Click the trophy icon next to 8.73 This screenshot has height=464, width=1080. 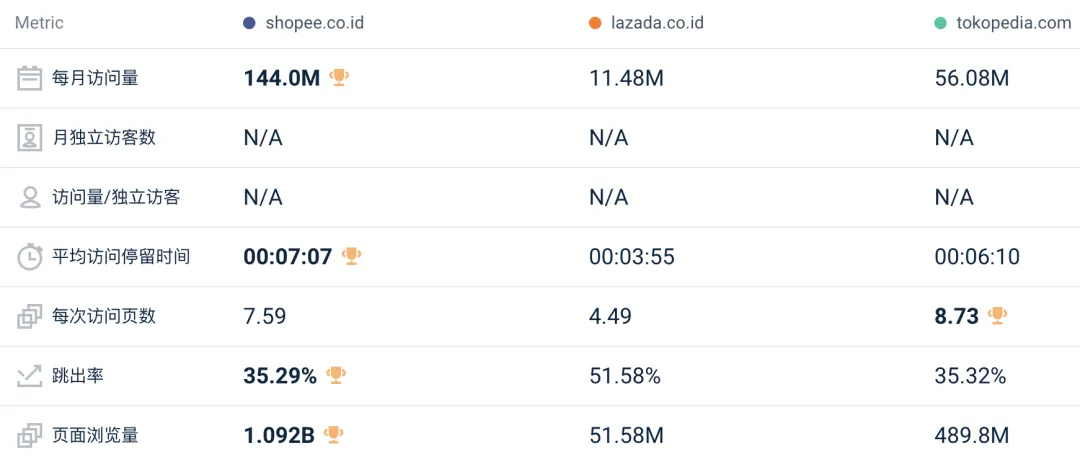pyautogui.click(x=997, y=315)
